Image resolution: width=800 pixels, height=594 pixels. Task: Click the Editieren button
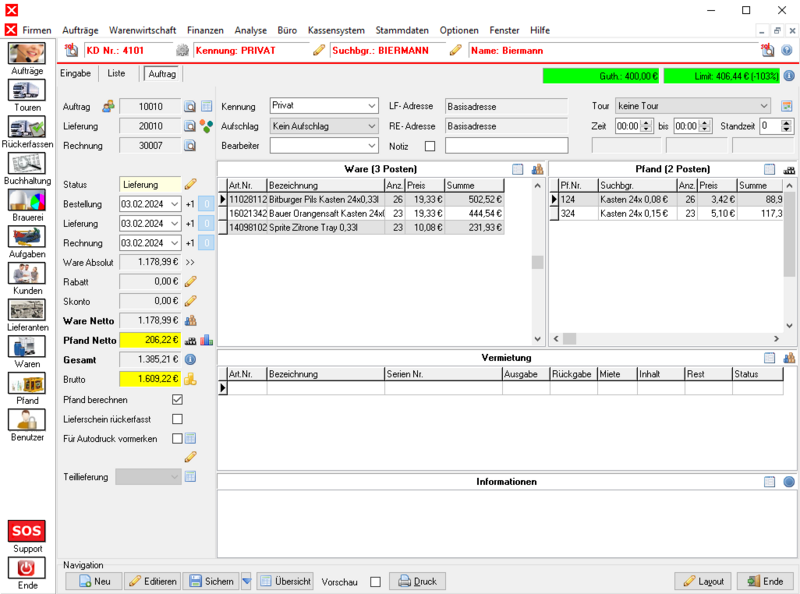153,581
